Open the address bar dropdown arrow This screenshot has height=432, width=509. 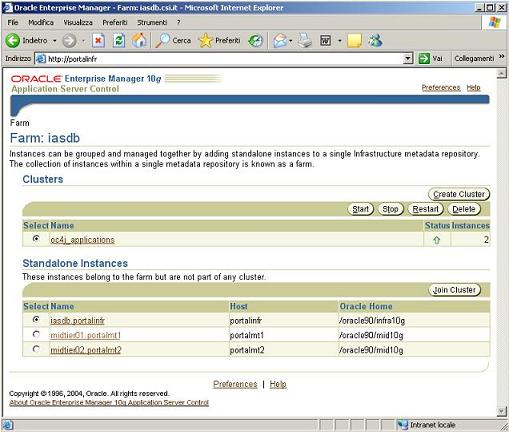(408, 59)
